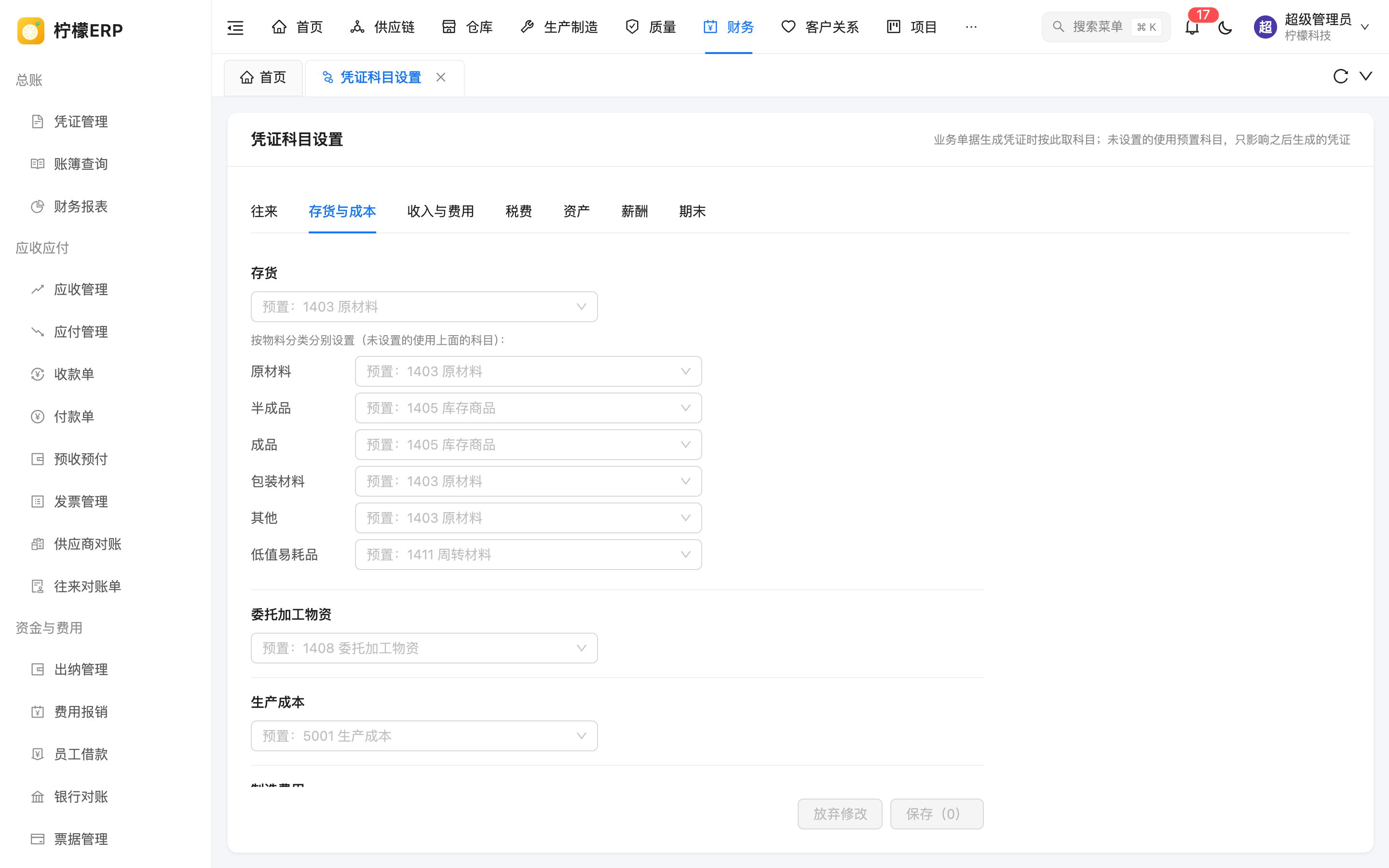Go to 应付管理 in the sidebar
The height and width of the screenshot is (868, 1389).
[x=81, y=332]
